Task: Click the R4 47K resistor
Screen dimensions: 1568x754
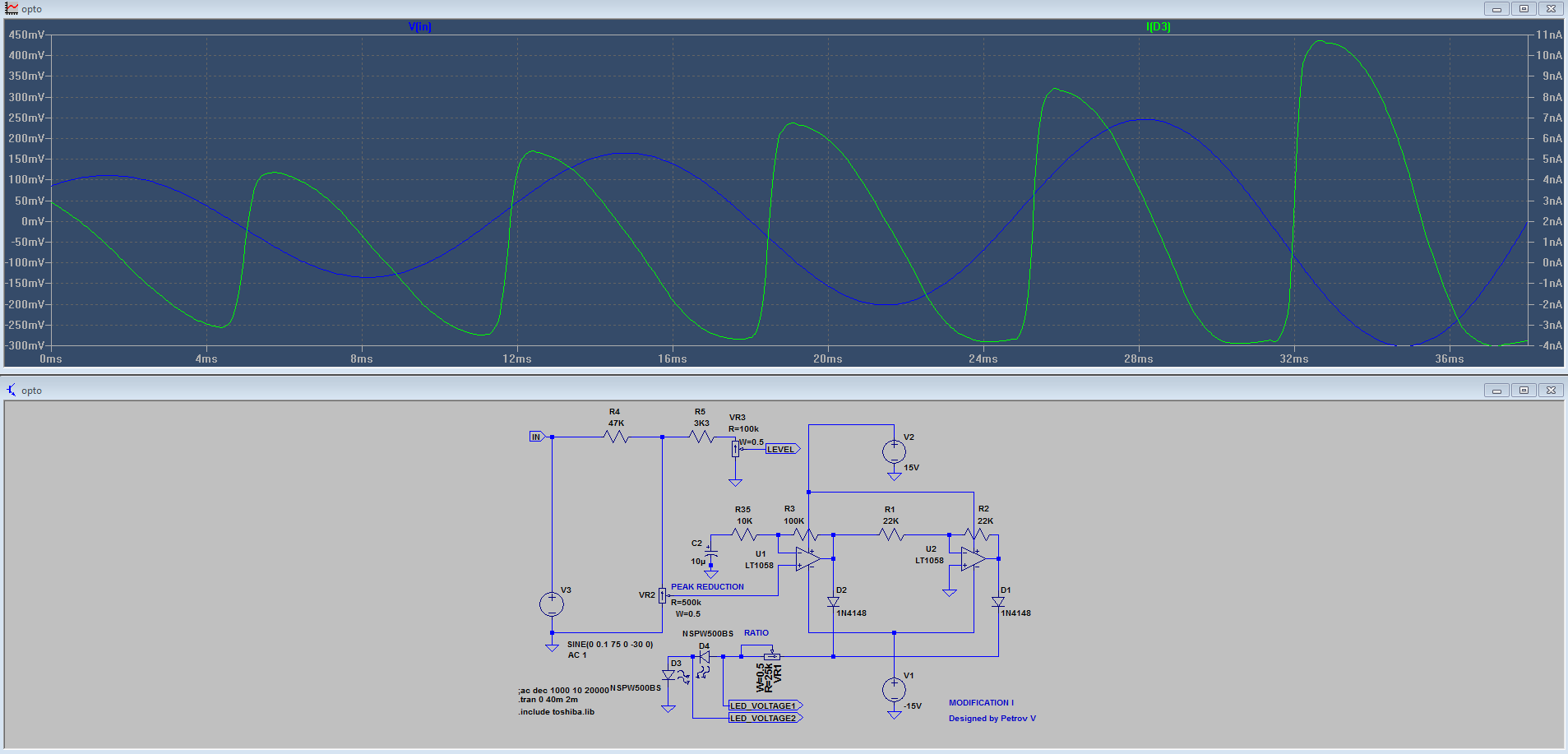Action: point(616,437)
